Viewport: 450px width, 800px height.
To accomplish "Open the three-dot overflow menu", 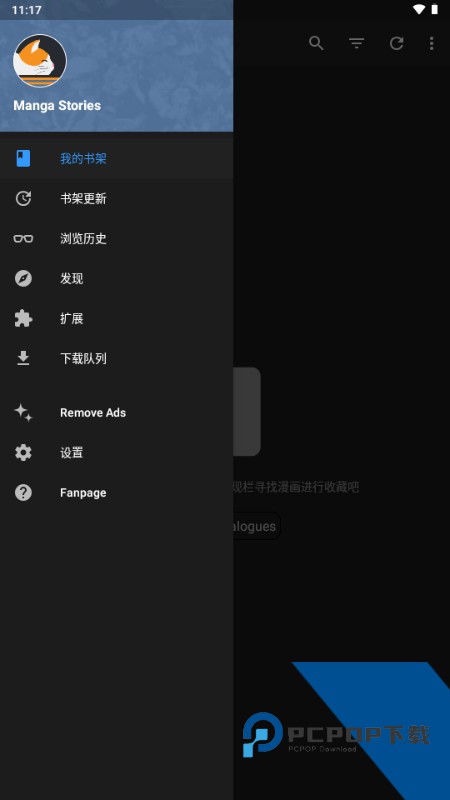I will 432,43.
